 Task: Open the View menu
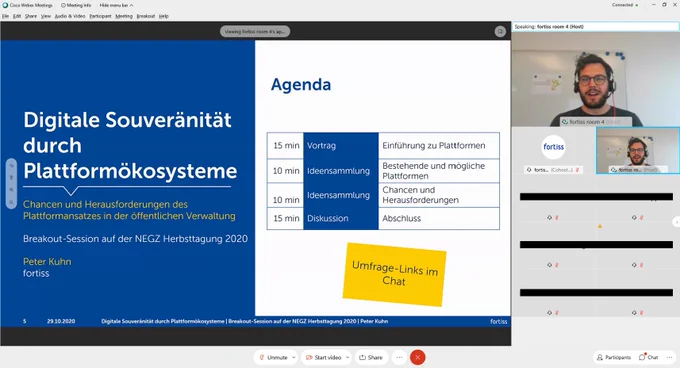46,16
